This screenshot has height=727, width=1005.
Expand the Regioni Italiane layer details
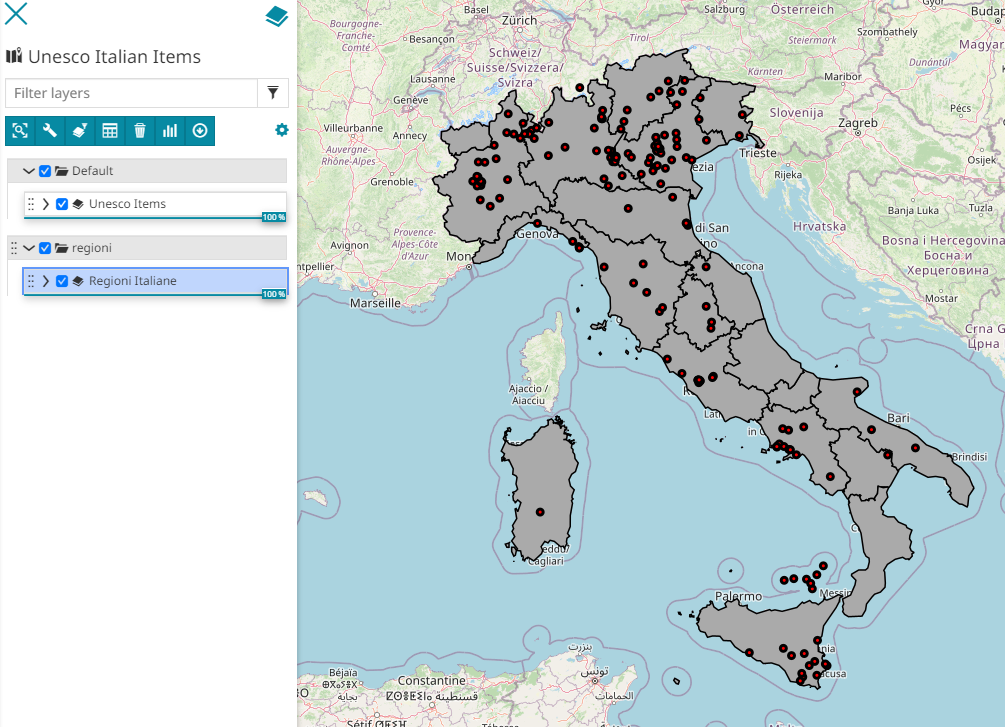pos(46,281)
